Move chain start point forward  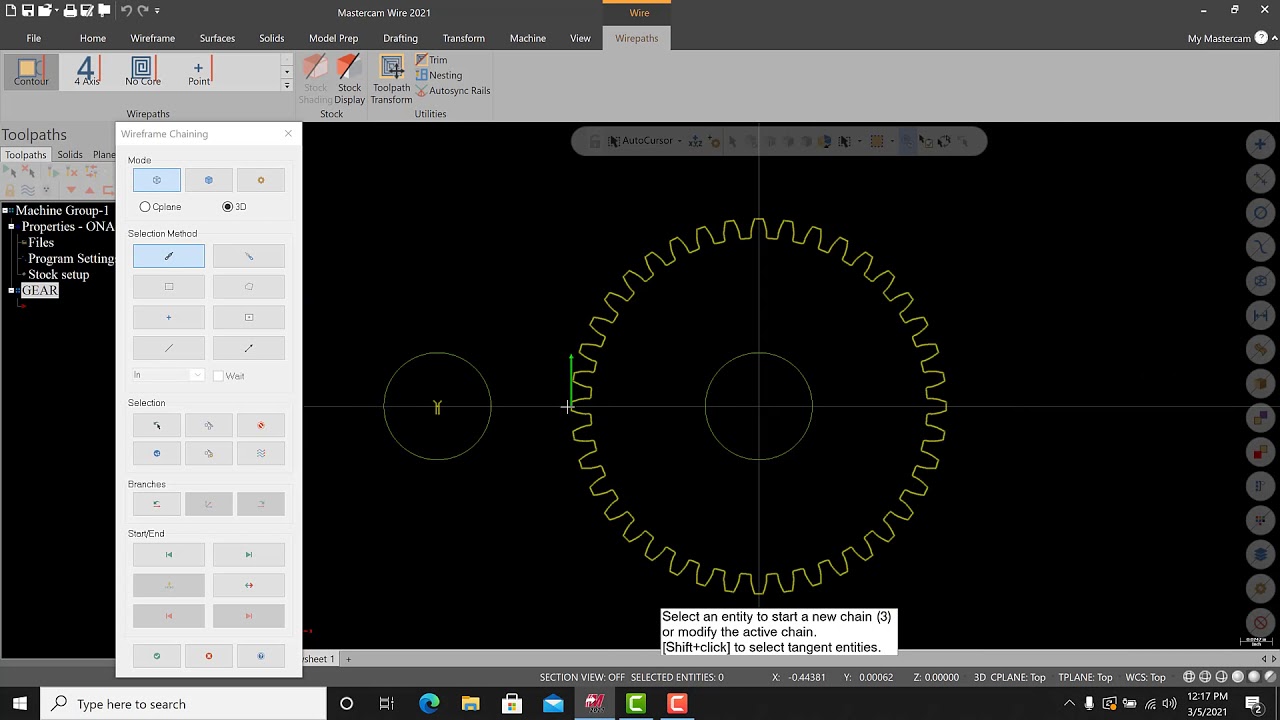click(x=249, y=555)
